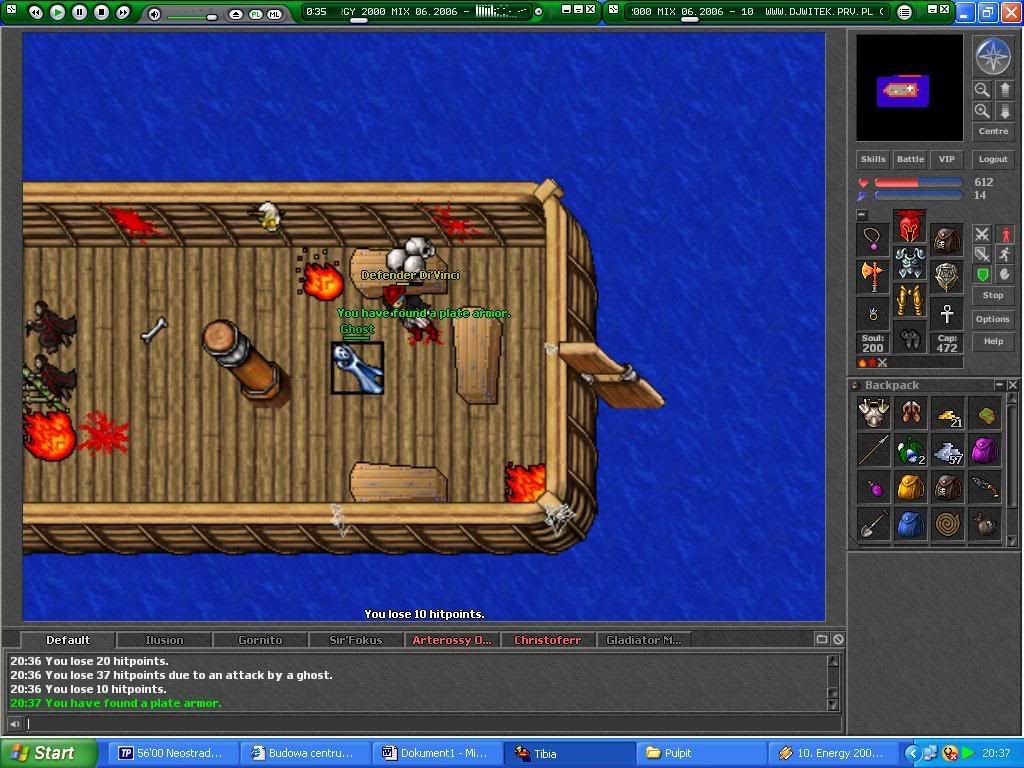This screenshot has width=1024, height=768.
Task: Click the green item in Backpack top row
Action: [985, 413]
